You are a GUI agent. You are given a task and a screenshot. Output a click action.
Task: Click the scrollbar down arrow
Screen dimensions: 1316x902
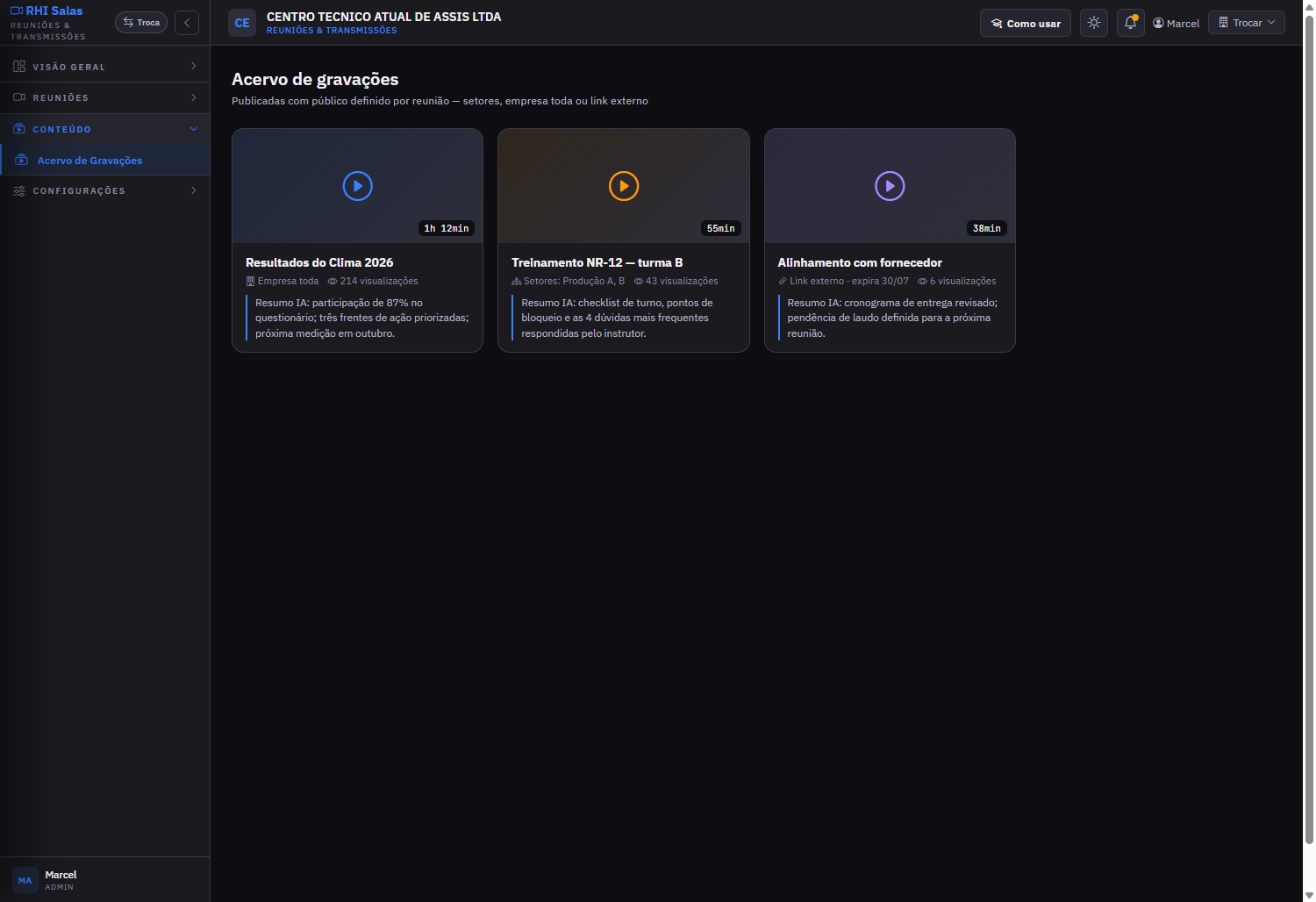pyautogui.click(x=1309, y=895)
